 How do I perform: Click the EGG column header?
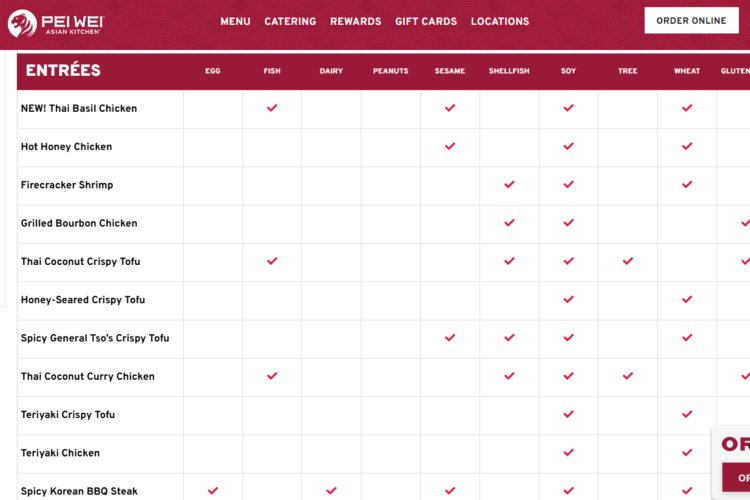pyautogui.click(x=213, y=71)
